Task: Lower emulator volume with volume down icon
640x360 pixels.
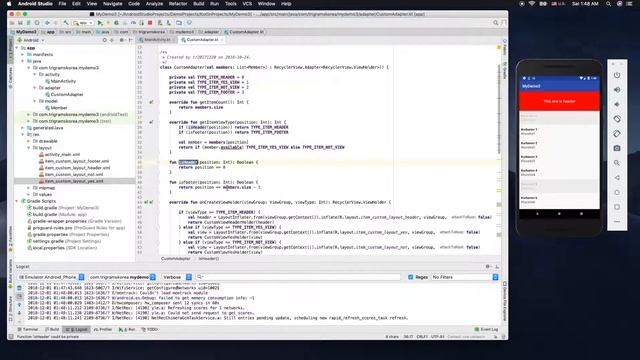Action: [x=617, y=104]
